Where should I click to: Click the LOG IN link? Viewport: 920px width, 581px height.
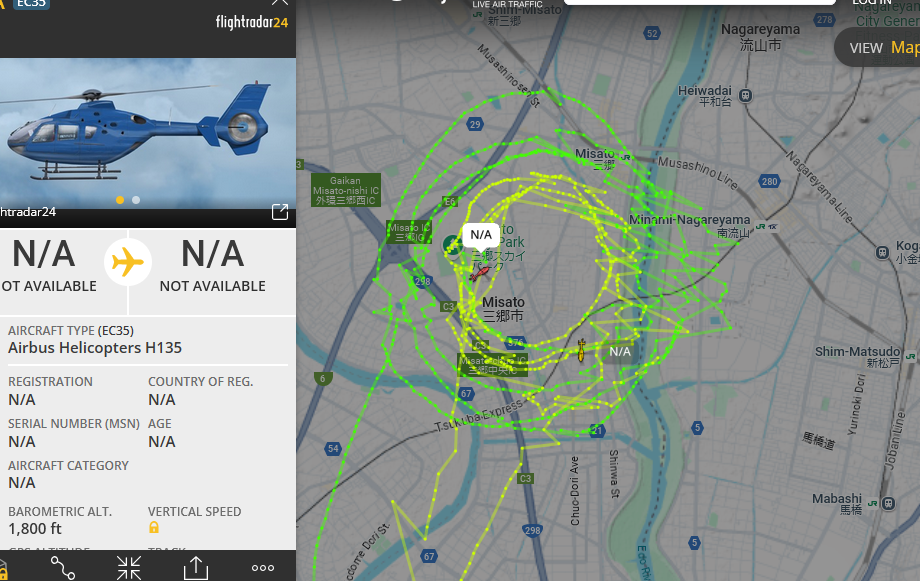(872, 2)
